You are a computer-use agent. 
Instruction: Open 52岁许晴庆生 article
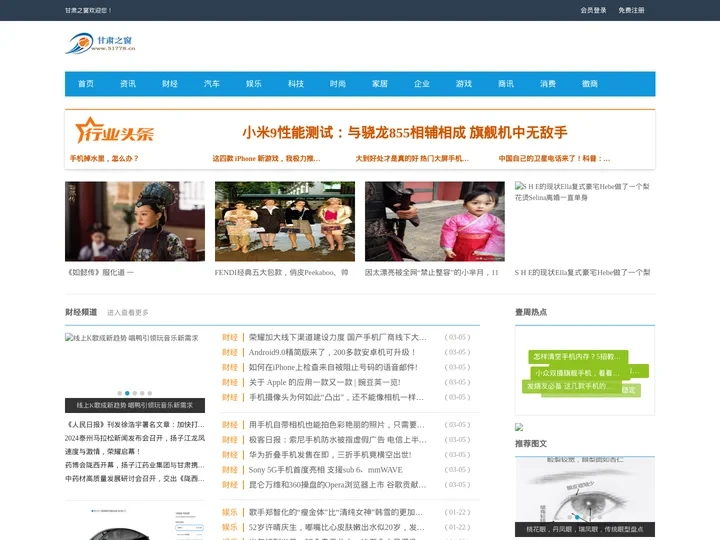pos(337,527)
